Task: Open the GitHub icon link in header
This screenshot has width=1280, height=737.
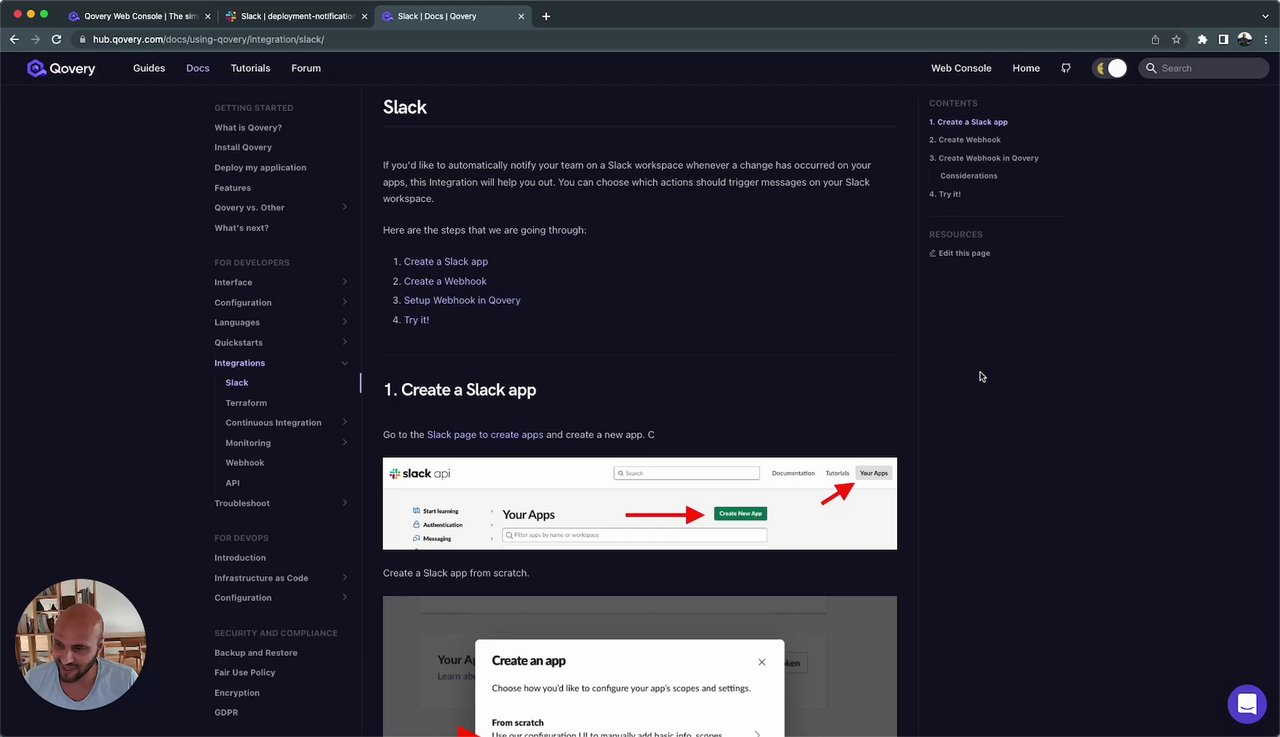Action: coord(1066,68)
